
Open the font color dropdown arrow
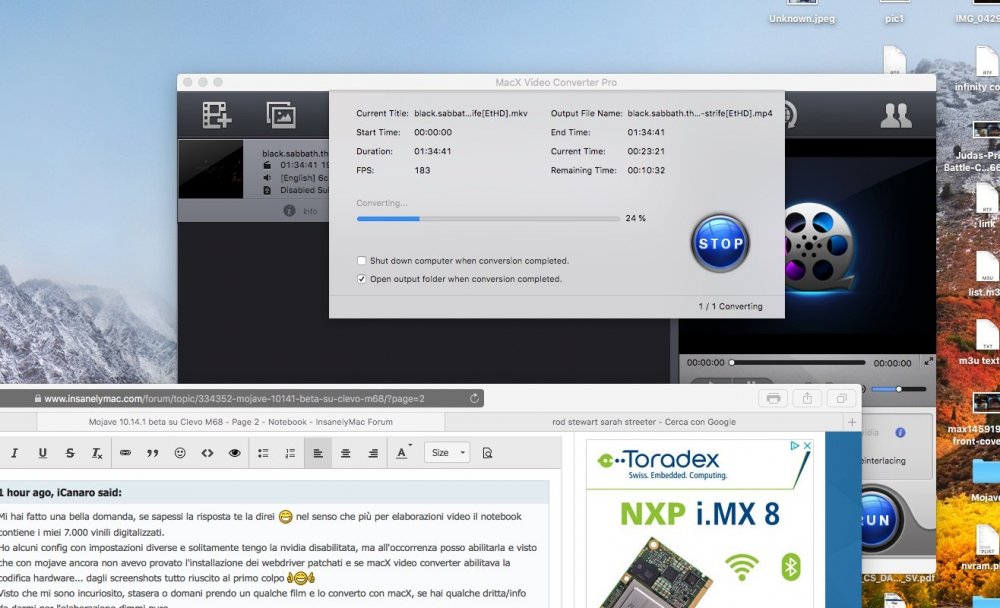coord(410,445)
